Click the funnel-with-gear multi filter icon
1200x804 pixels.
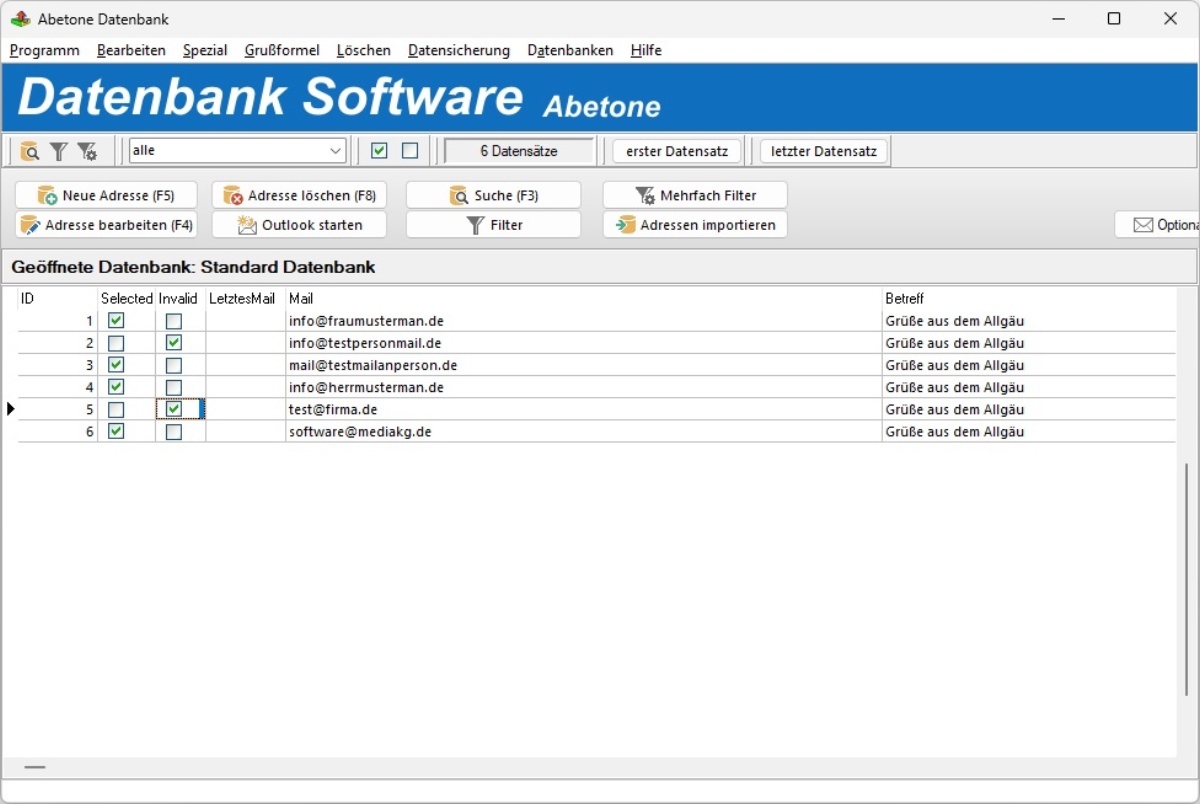click(x=87, y=151)
